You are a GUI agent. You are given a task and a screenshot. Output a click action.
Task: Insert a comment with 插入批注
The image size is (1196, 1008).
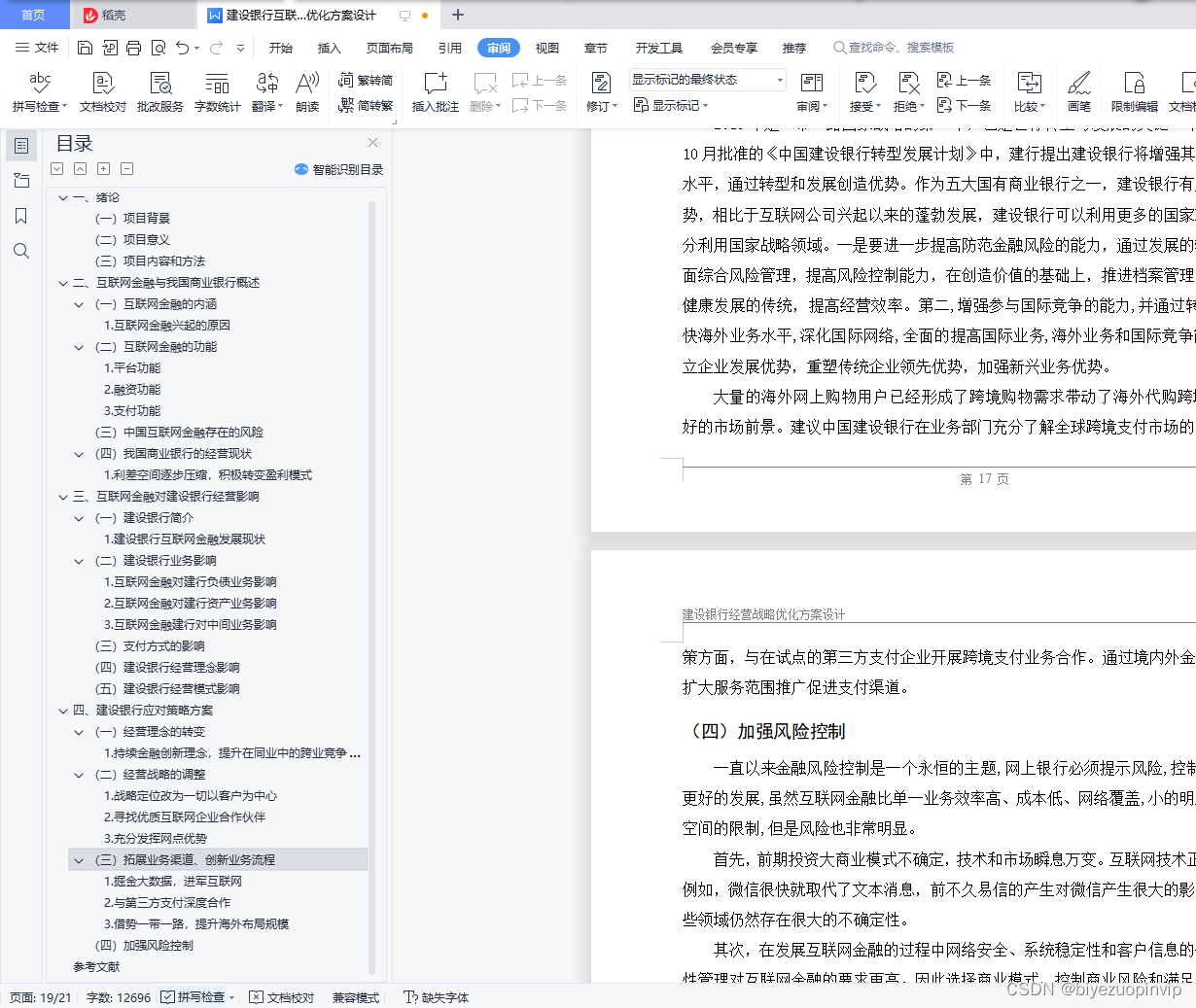coord(434,92)
